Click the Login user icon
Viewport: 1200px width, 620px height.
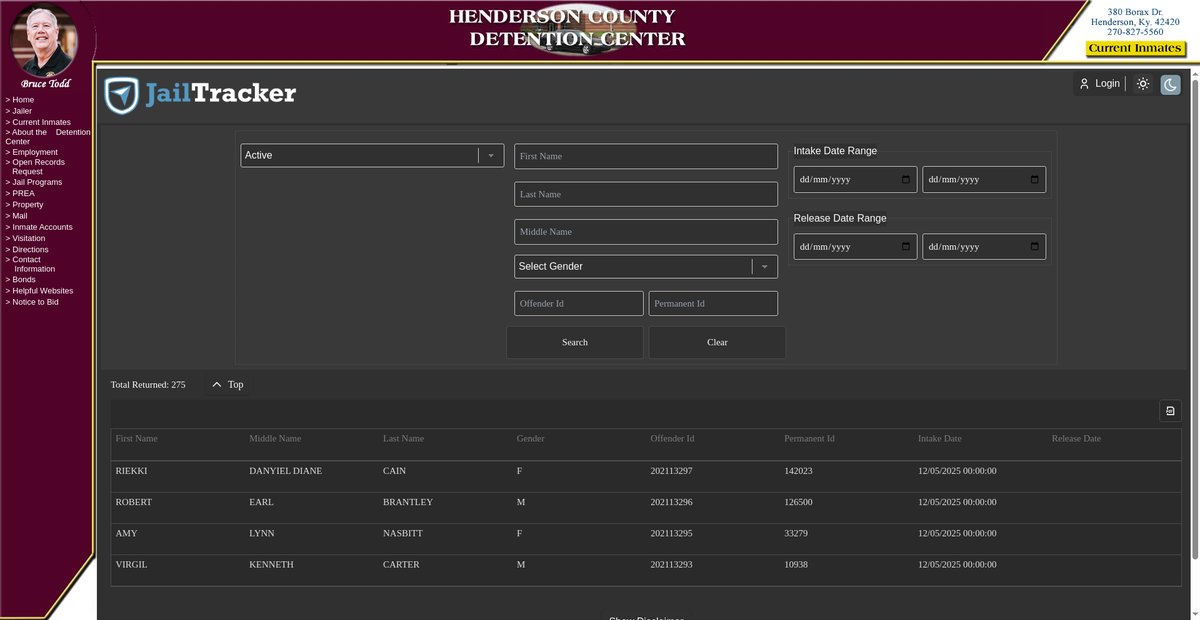coord(1084,84)
